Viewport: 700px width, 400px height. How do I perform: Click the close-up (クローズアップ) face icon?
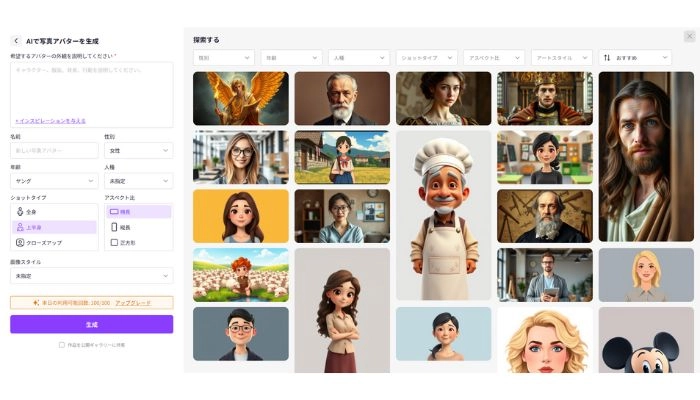pos(20,242)
